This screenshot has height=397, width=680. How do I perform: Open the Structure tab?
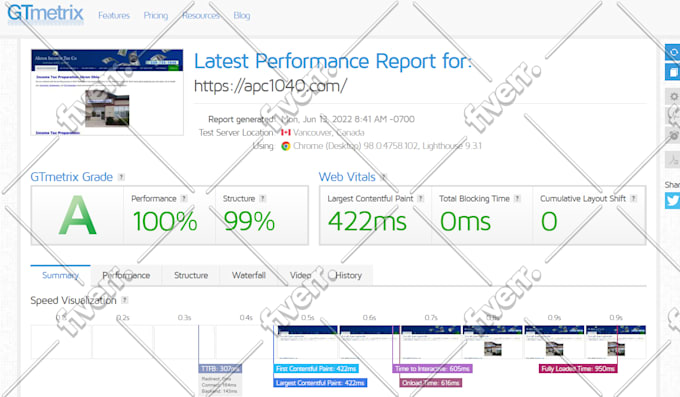[x=191, y=275]
